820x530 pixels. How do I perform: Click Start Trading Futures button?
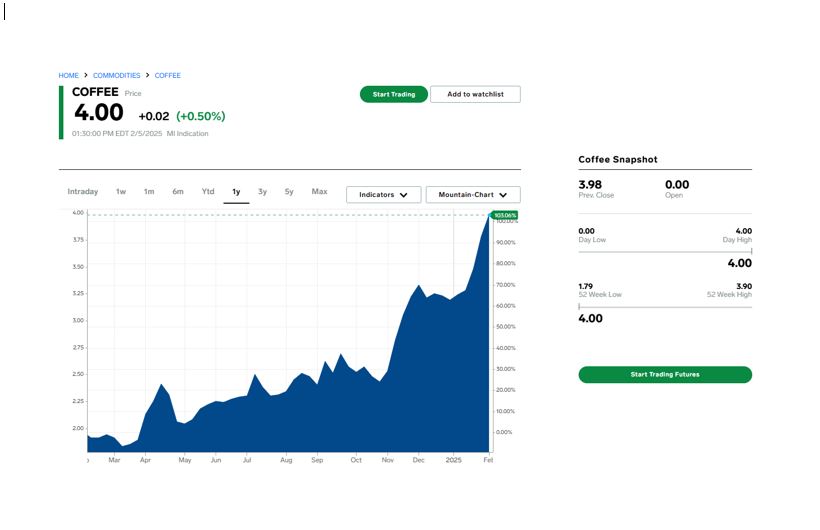click(665, 375)
